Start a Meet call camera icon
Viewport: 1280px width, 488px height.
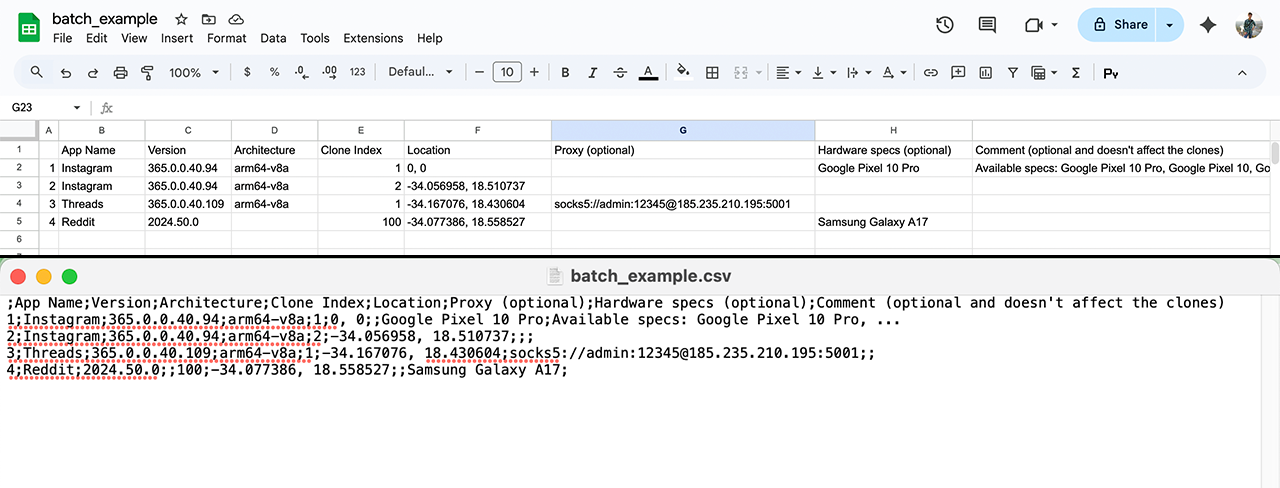pyautogui.click(x=1033, y=25)
